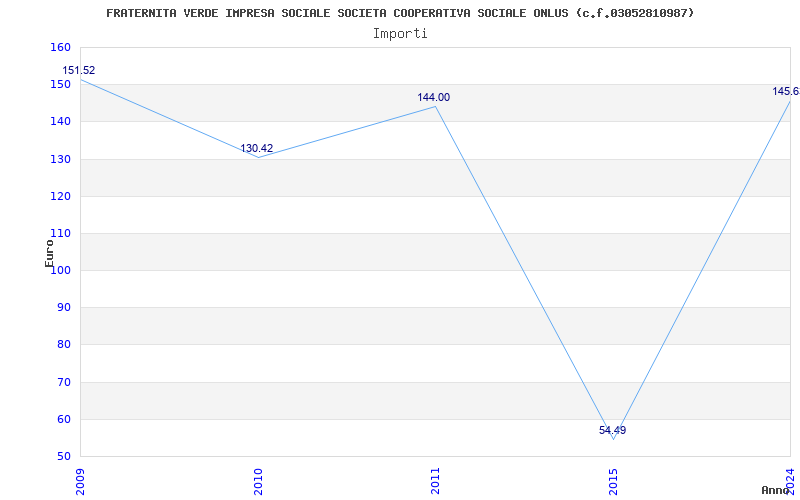
Task: Click the y-axis value 150
Action: coord(60,85)
